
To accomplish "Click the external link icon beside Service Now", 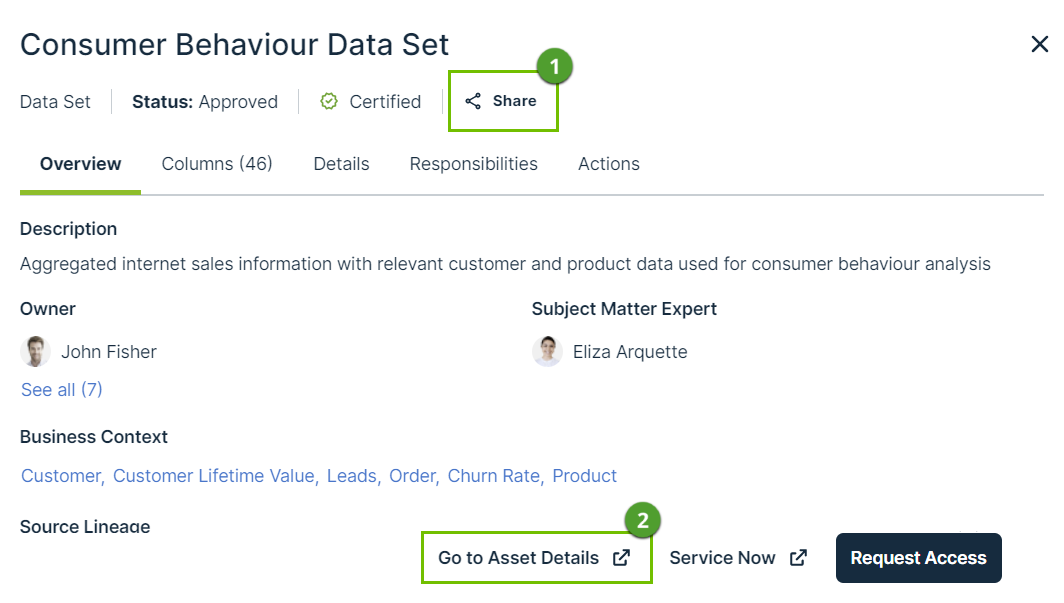I will [798, 558].
